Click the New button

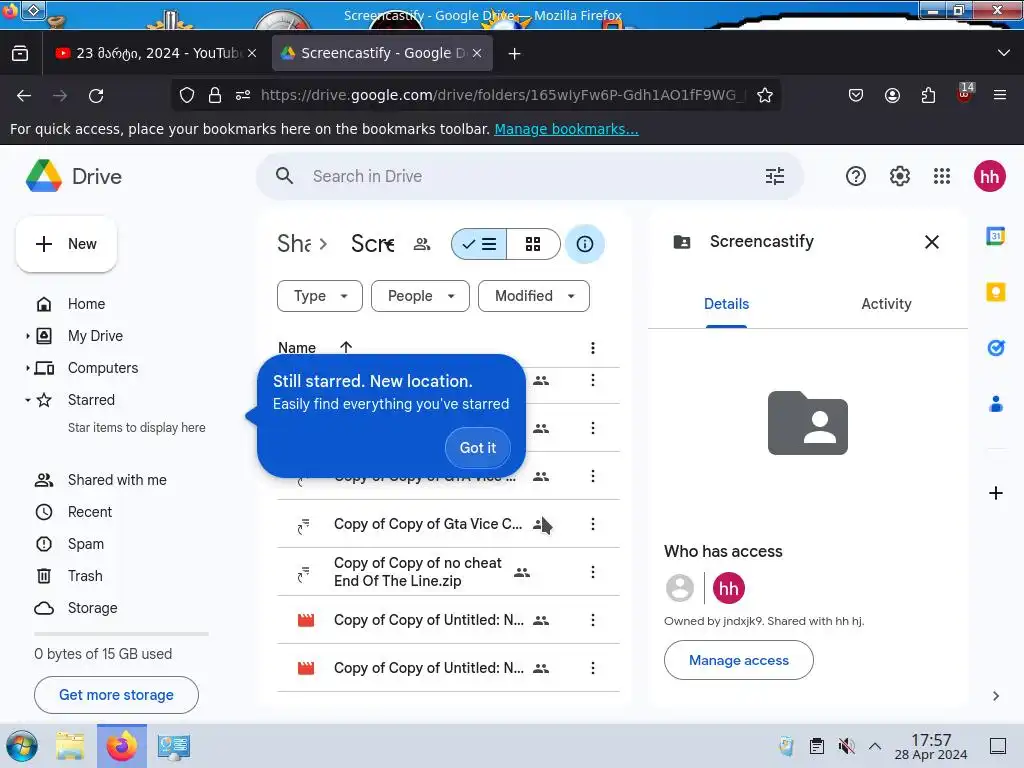click(x=66, y=244)
